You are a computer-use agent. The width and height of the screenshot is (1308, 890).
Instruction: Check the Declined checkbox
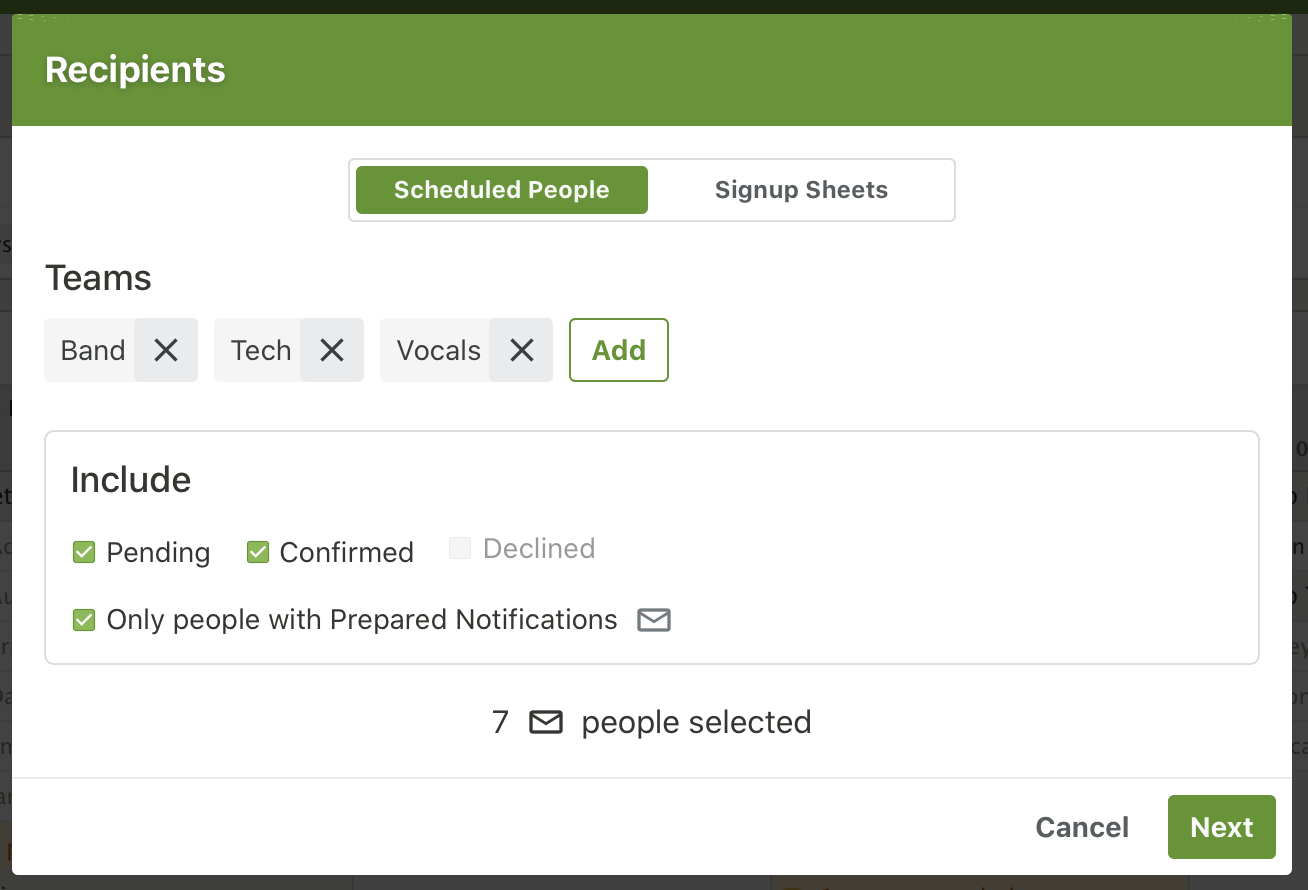coord(460,548)
